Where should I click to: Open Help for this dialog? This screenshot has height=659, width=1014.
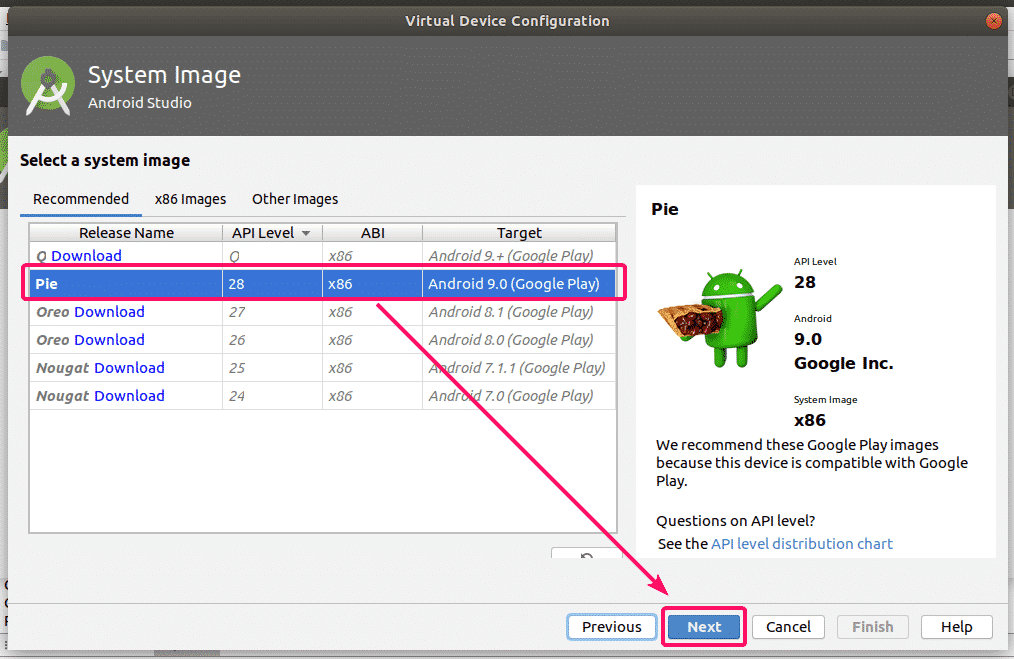pyautogui.click(x=956, y=627)
